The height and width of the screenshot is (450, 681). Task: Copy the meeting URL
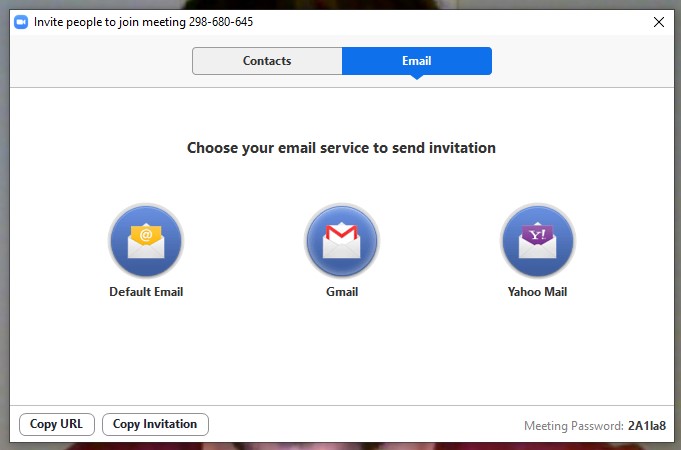point(56,424)
